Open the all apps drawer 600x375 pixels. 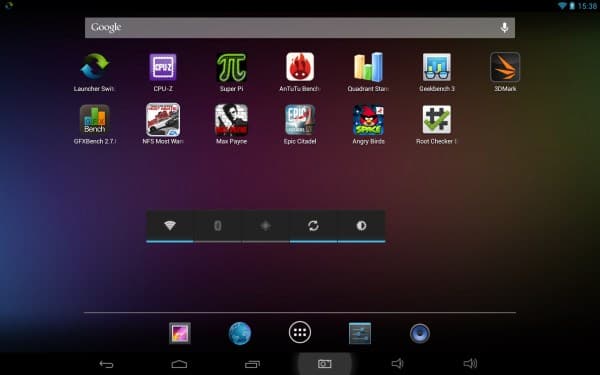(300, 333)
